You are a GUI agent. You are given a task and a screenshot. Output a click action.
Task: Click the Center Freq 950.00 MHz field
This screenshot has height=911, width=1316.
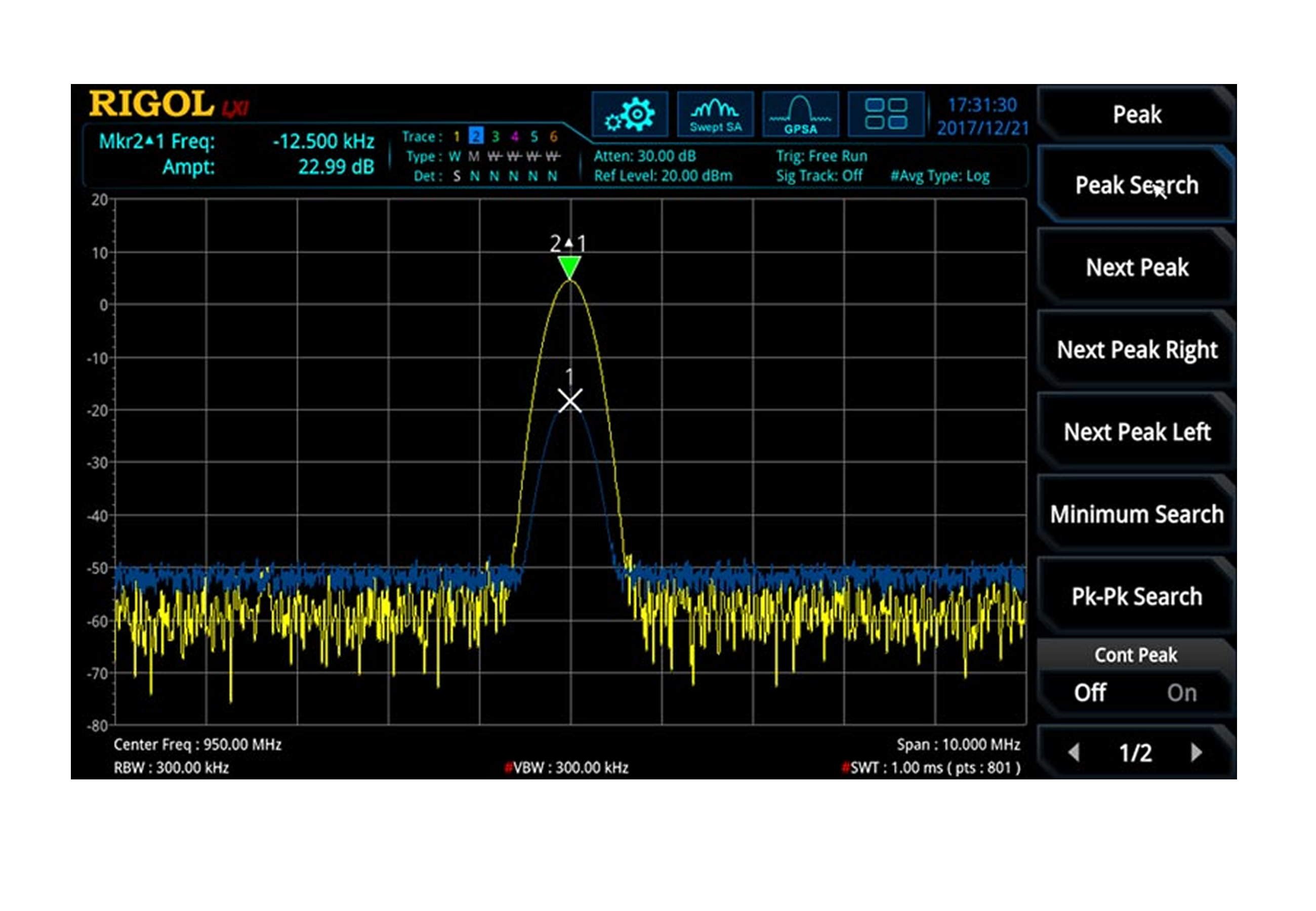click(x=197, y=744)
